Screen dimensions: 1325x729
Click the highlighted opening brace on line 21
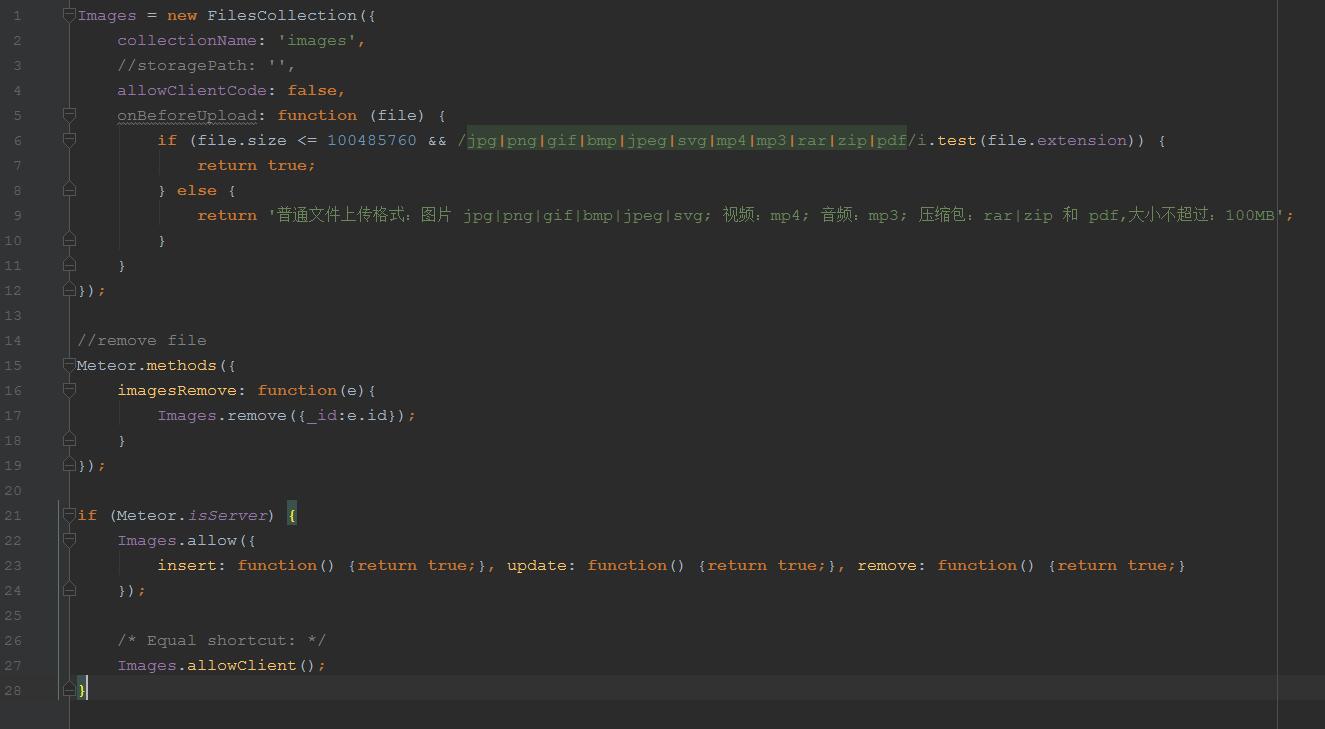pyautogui.click(x=292, y=515)
